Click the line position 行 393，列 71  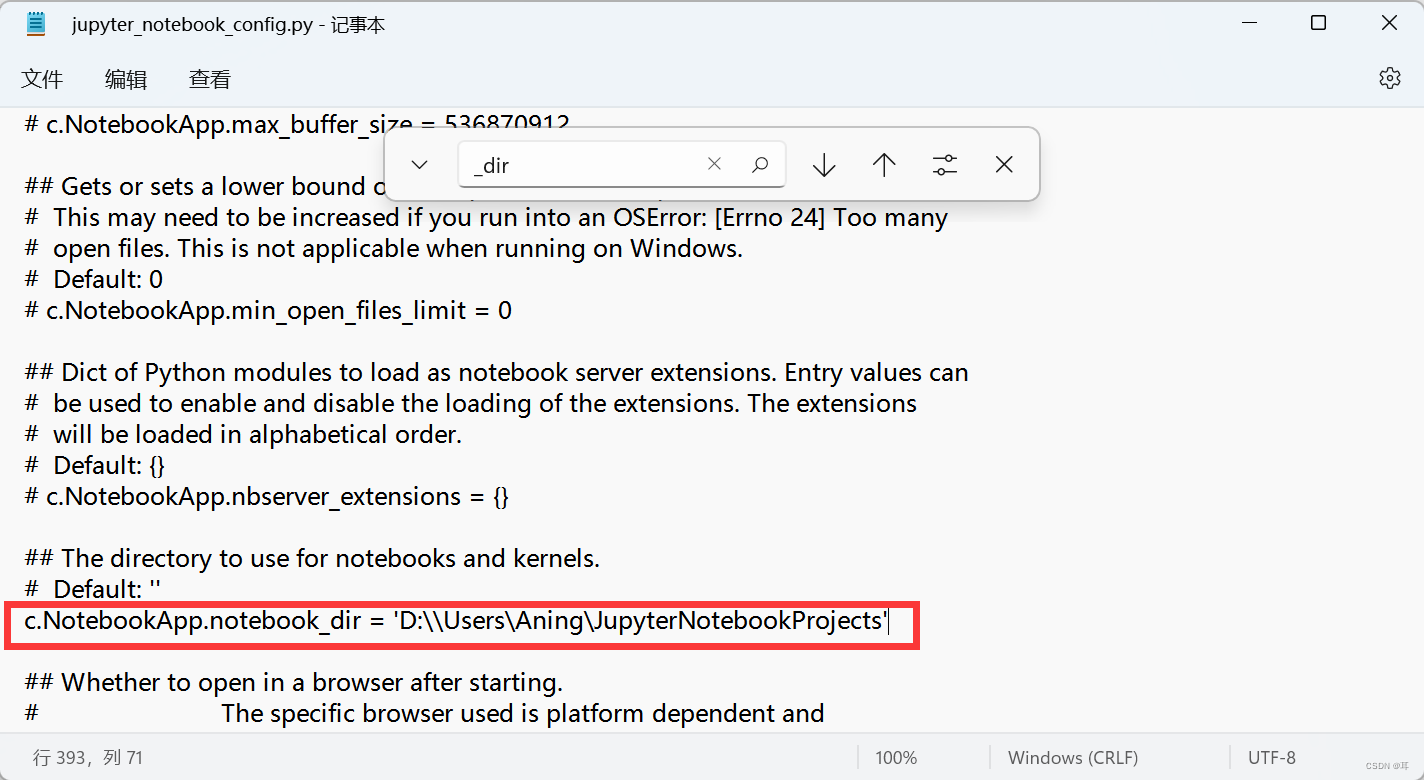(x=88, y=758)
